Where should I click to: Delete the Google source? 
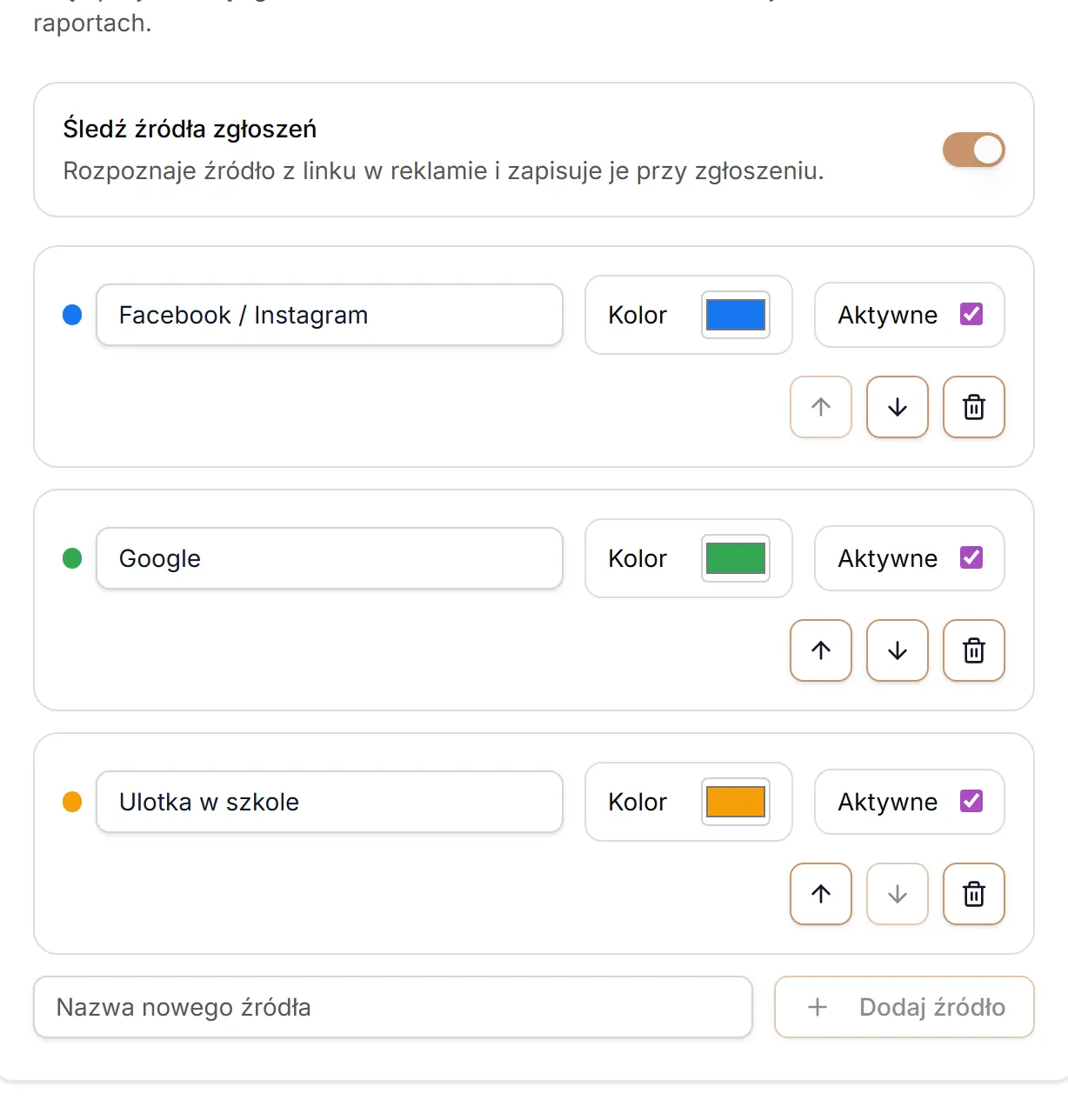coord(974,650)
